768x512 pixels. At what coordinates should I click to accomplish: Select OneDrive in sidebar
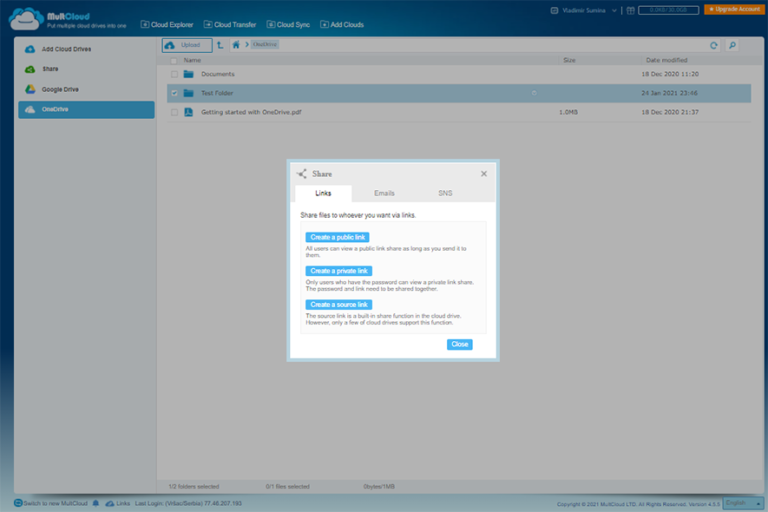tap(86, 109)
